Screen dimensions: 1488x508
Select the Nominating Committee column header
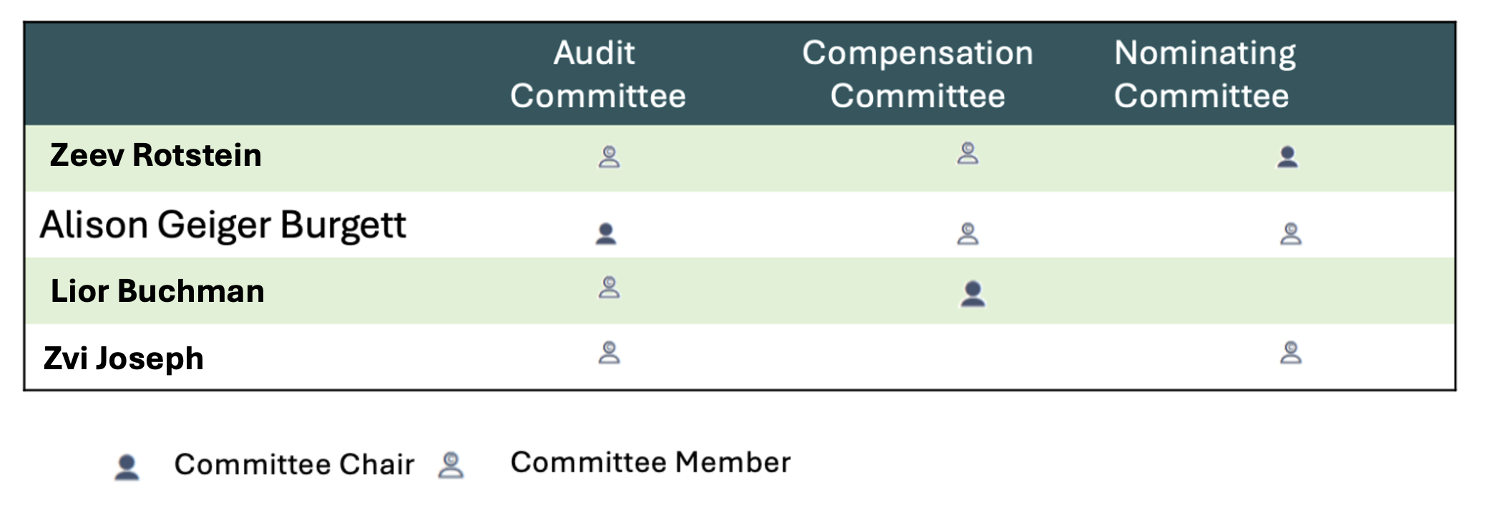[1205, 74]
